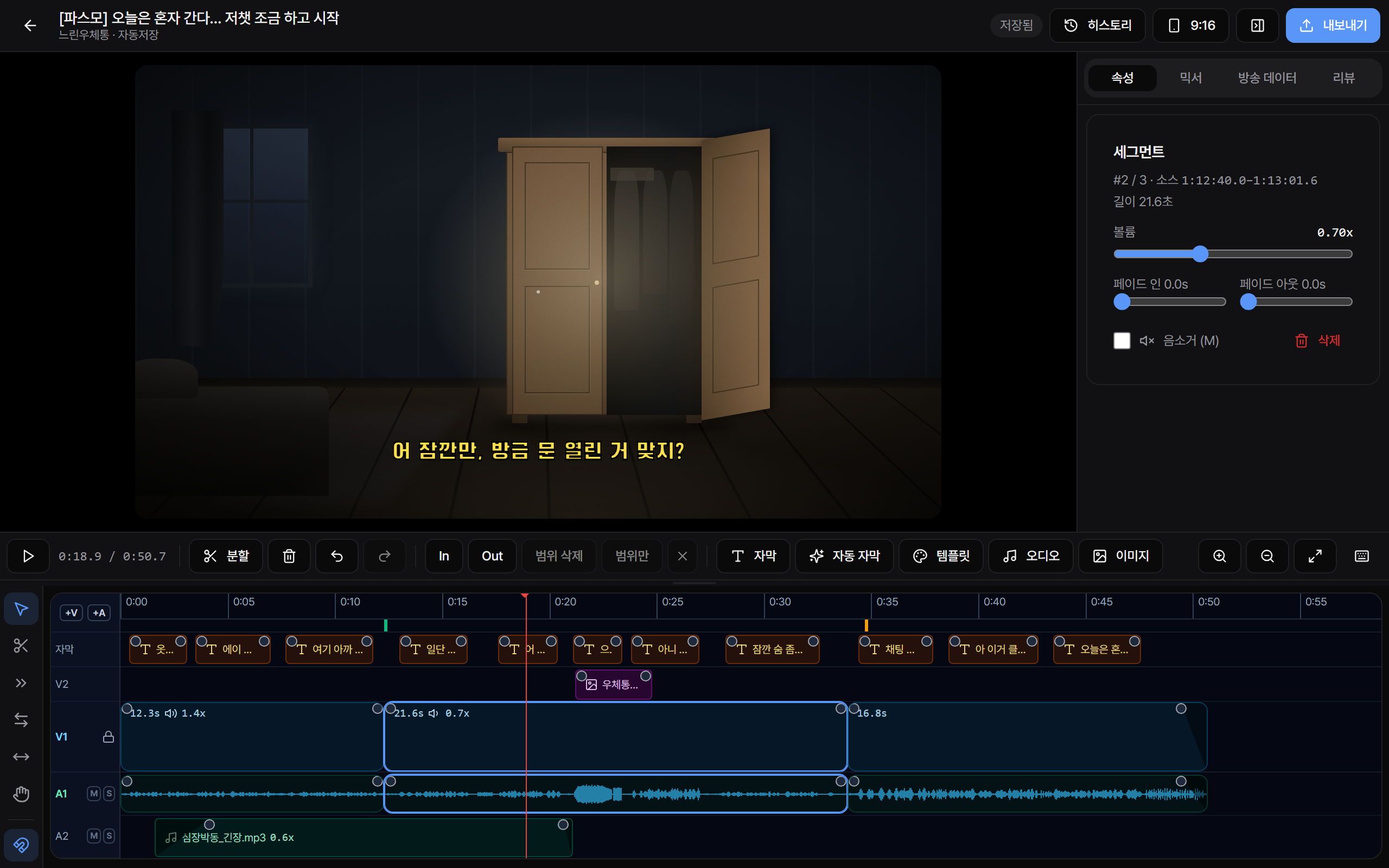
Task: Toggle the V1 track lock
Action: pos(108,737)
